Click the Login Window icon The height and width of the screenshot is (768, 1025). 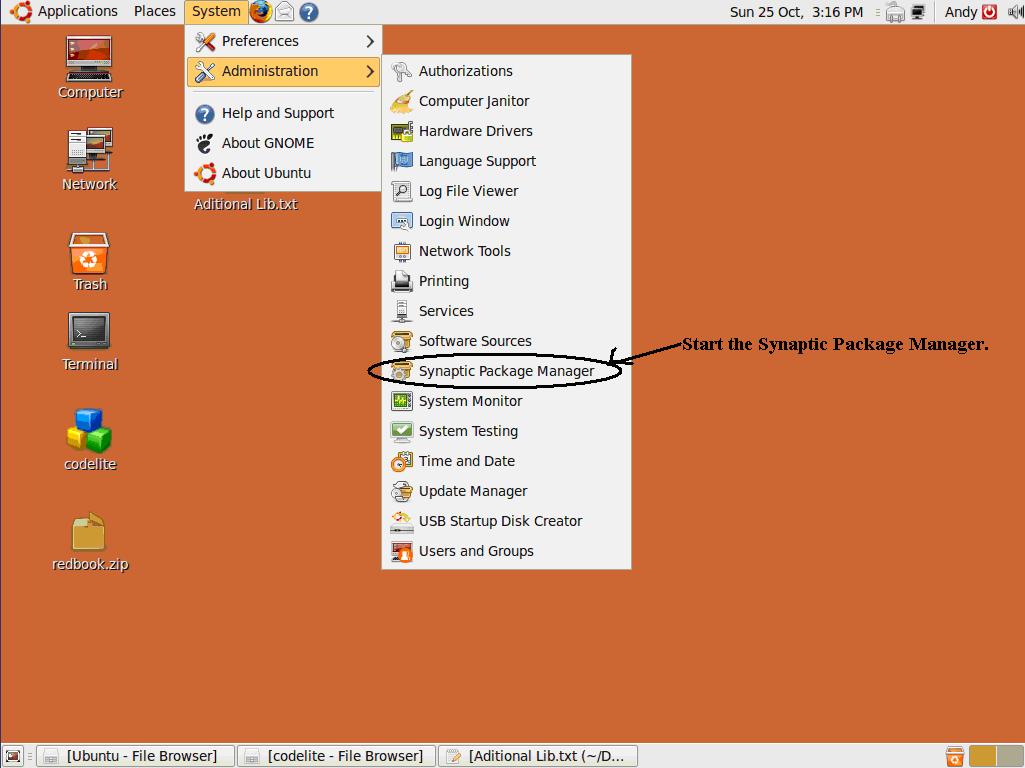pos(401,222)
